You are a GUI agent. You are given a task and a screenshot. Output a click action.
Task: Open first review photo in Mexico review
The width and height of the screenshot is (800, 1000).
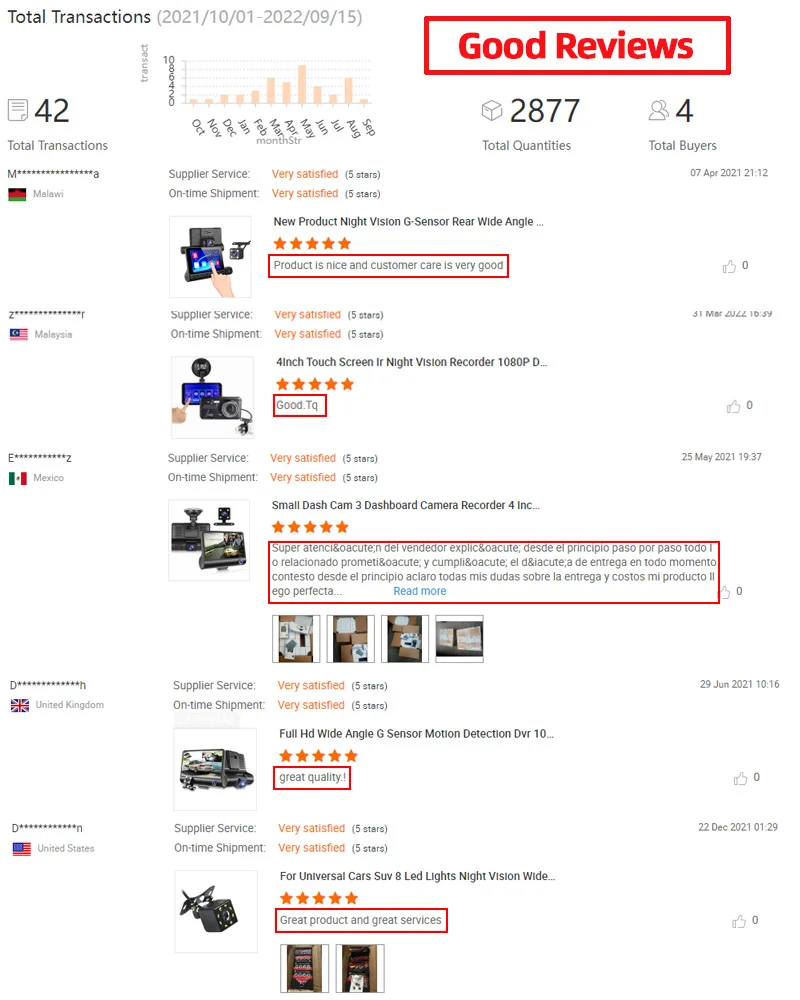(296, 639)
